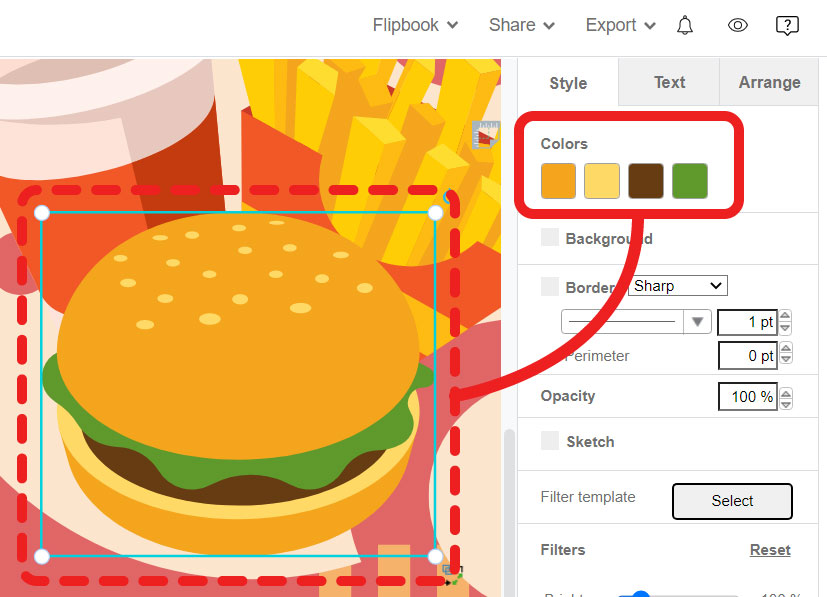The width and height of the screenshot is (827, 597).
Task: Enable the Background checkbox
Action: (x=550, y=238)
